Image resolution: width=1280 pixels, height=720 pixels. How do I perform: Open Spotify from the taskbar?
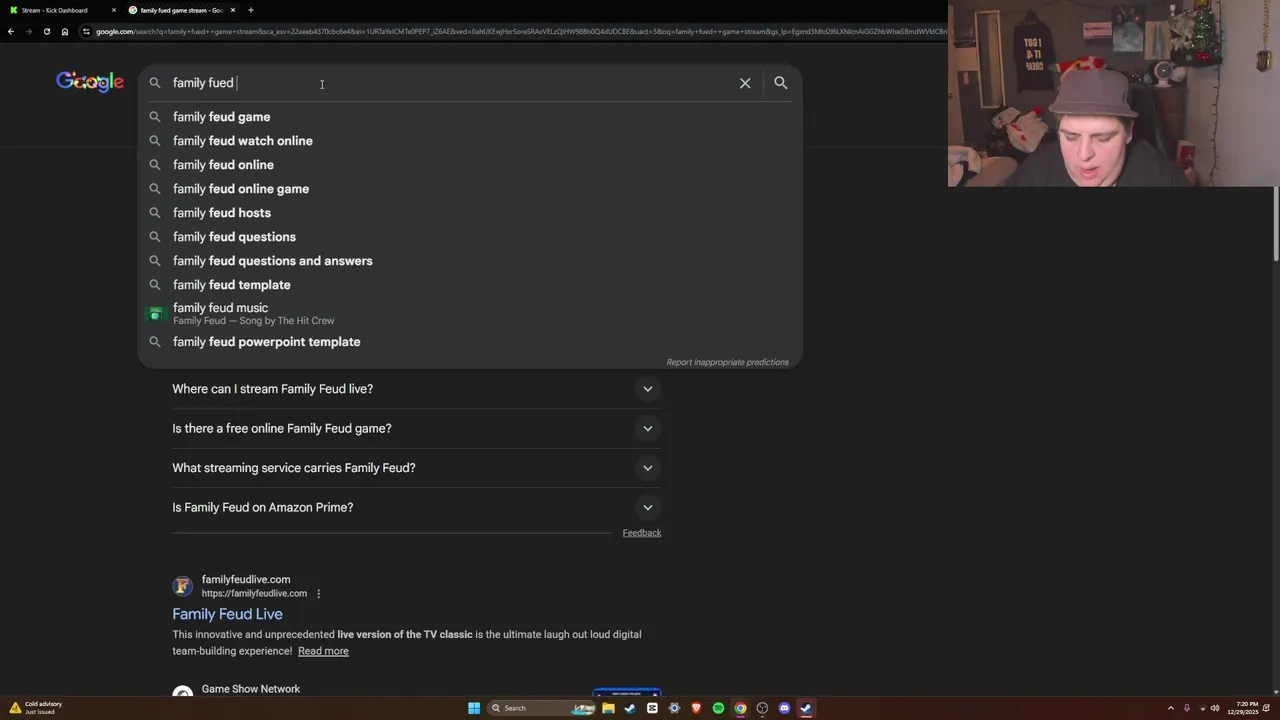point(718,708)
